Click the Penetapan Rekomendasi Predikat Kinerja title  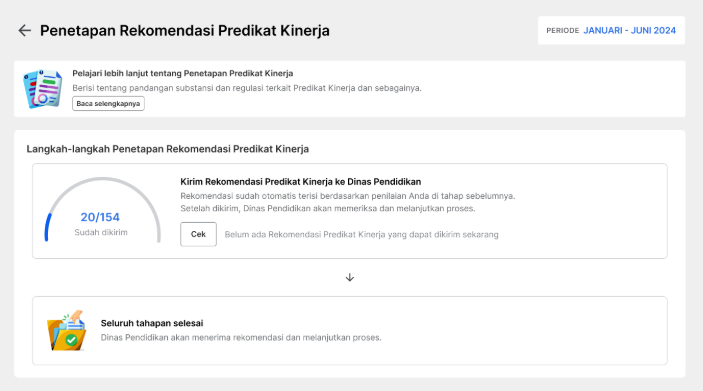[x=185, y=30]
